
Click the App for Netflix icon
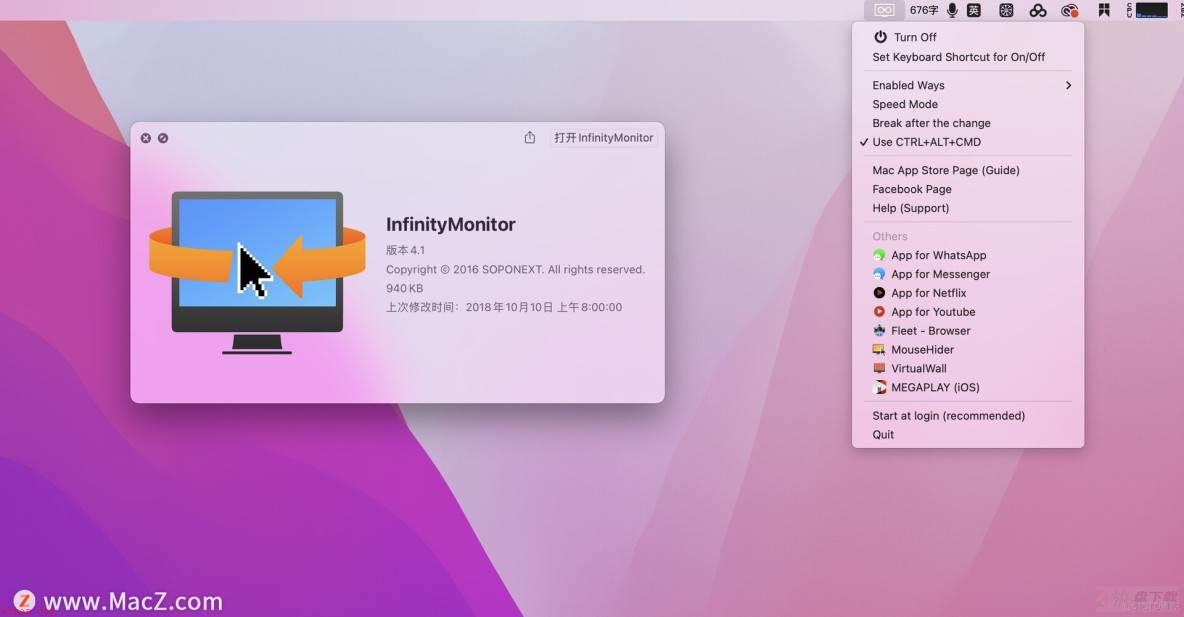click(879, 293)
